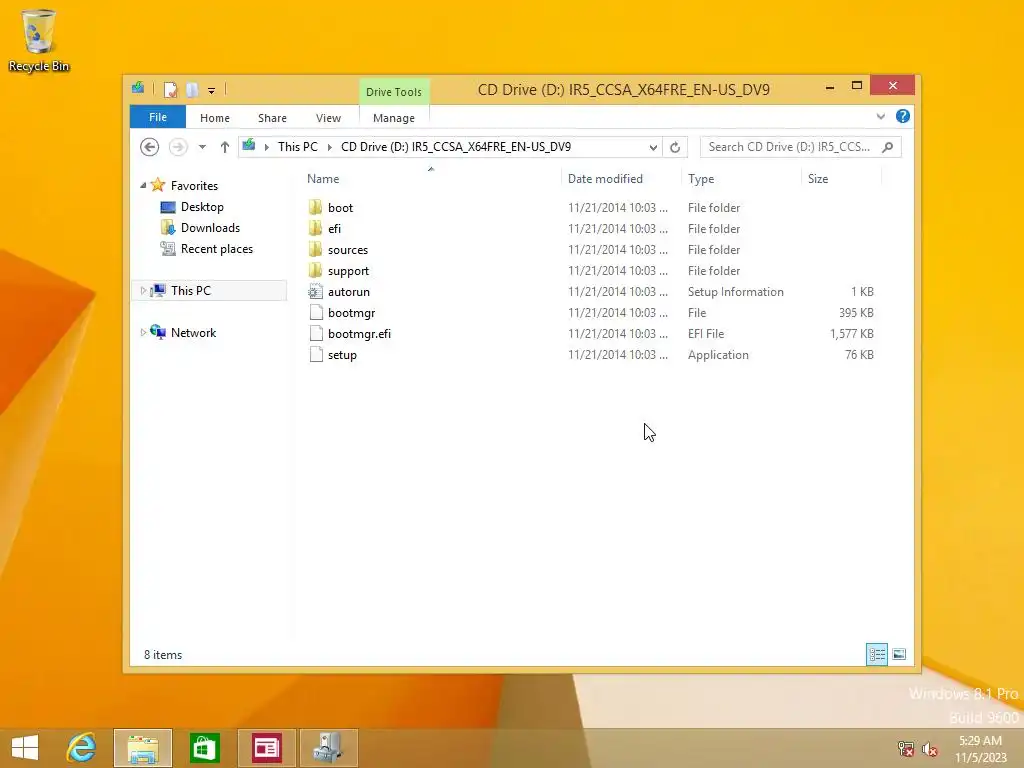Viewport: 1024px width, 768px height.
Task: Switch to Details view button
Action: pos(877,654)
